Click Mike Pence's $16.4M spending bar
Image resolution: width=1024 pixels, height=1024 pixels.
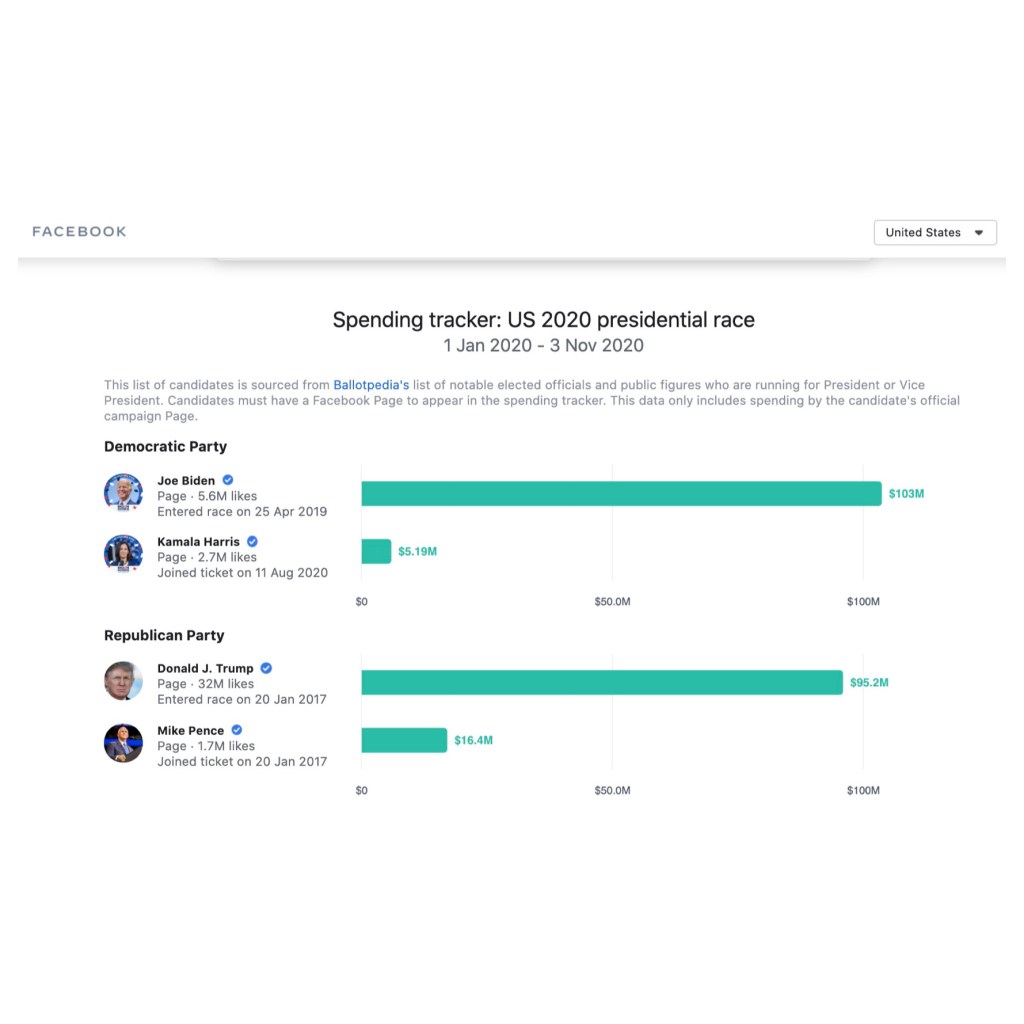click(x=404, y=741)
